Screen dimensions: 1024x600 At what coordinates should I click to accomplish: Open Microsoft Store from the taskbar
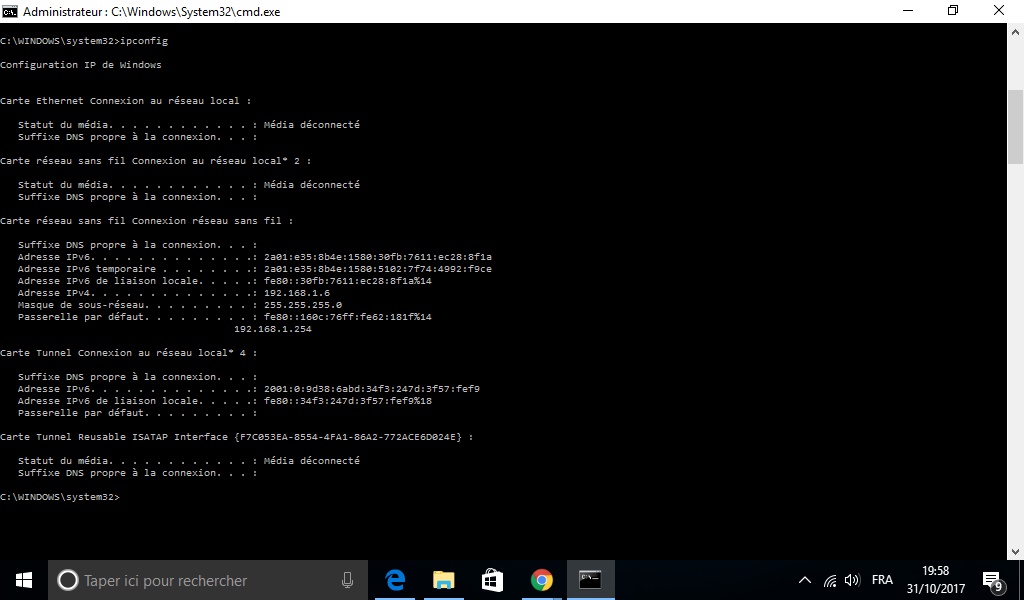tap(492, 580)
